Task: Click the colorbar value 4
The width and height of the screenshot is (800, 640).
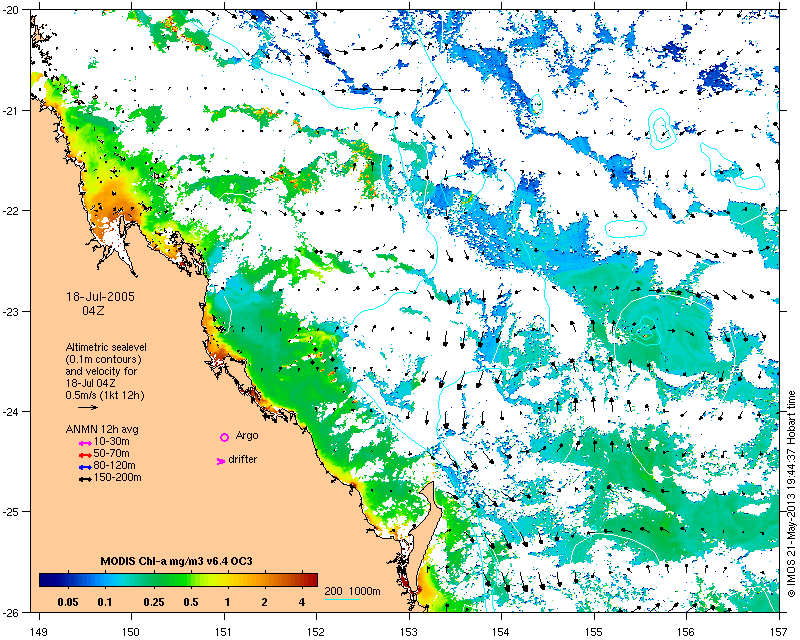Action: click(302, 602)
